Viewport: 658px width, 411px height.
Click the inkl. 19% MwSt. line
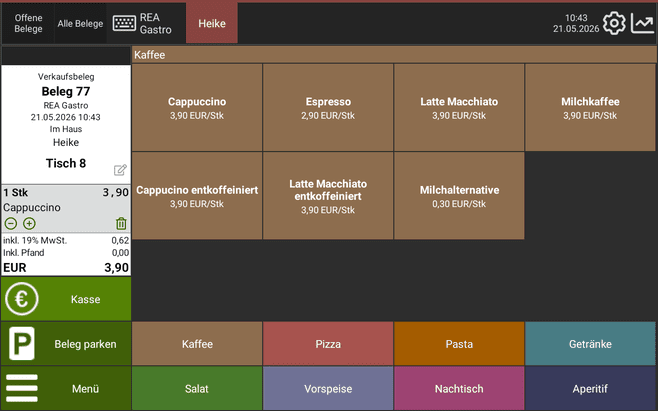(x=66, y=241)
